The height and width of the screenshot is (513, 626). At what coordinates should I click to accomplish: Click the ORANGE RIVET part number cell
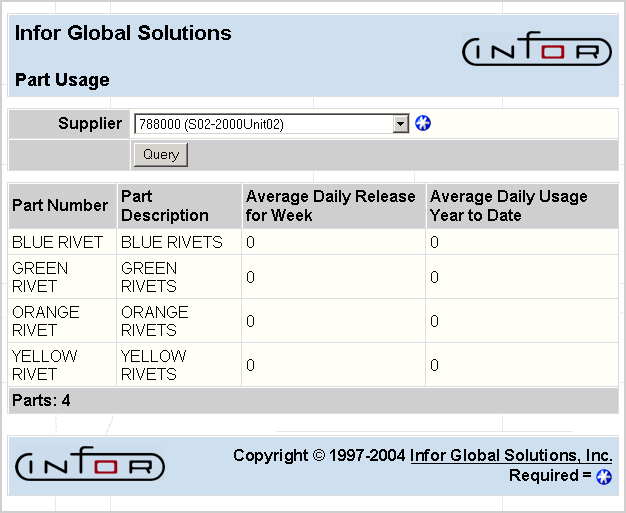[x=45, y=321]
